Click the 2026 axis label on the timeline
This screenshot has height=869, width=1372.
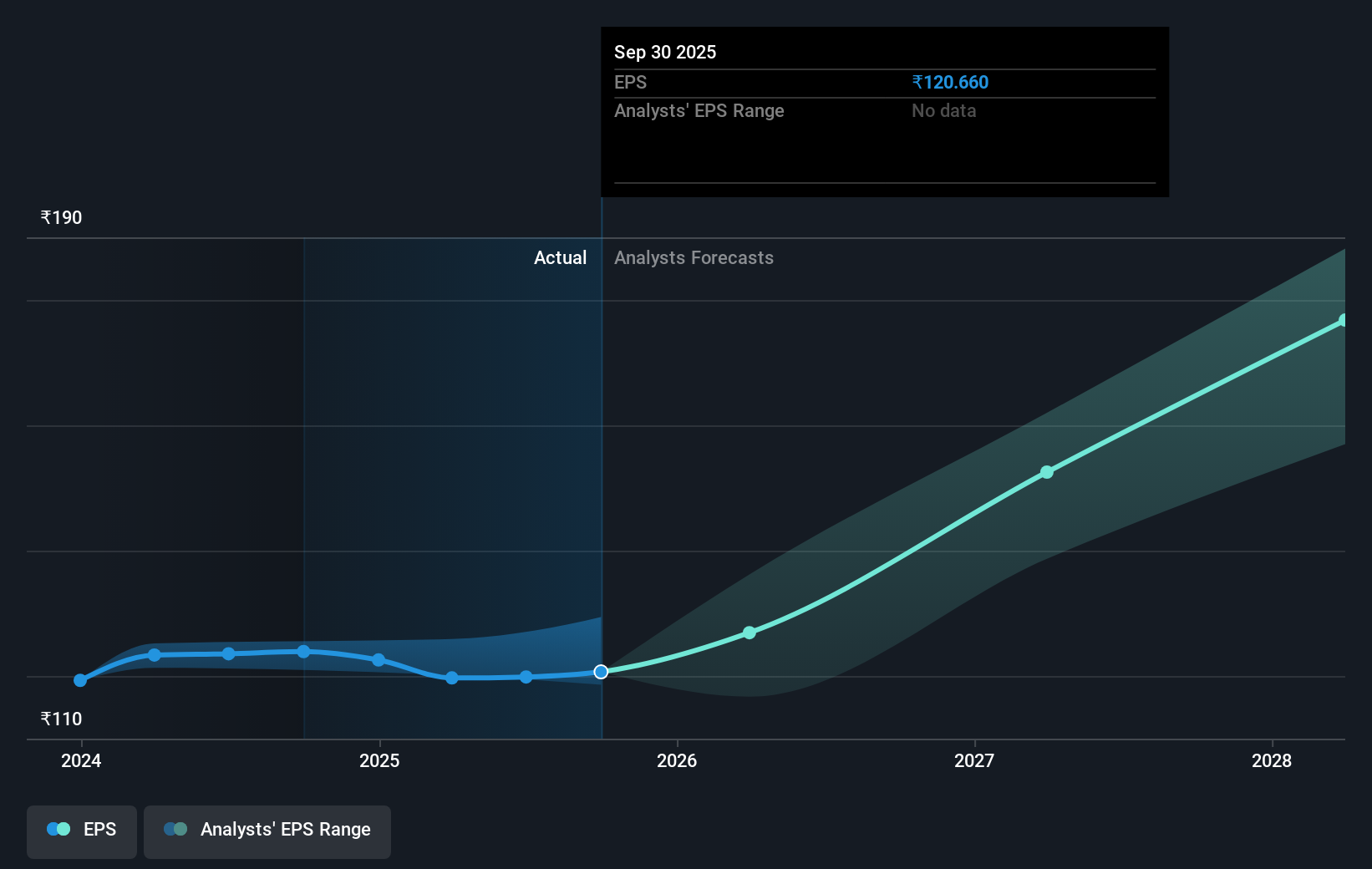coord(678,760)
